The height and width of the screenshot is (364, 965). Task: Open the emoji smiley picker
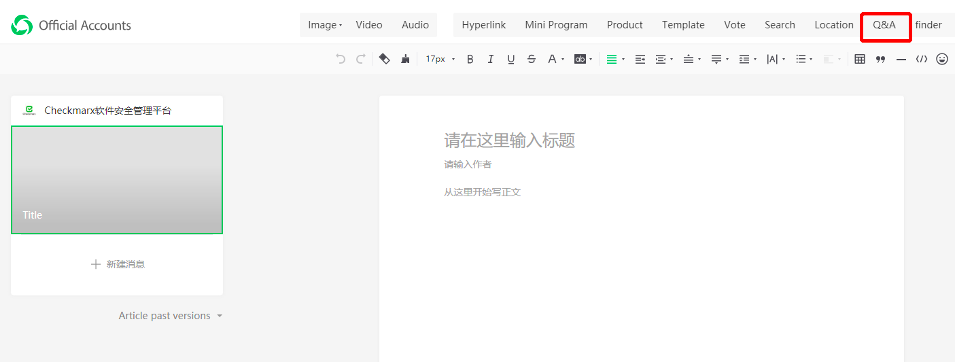(x=942, y=59)
